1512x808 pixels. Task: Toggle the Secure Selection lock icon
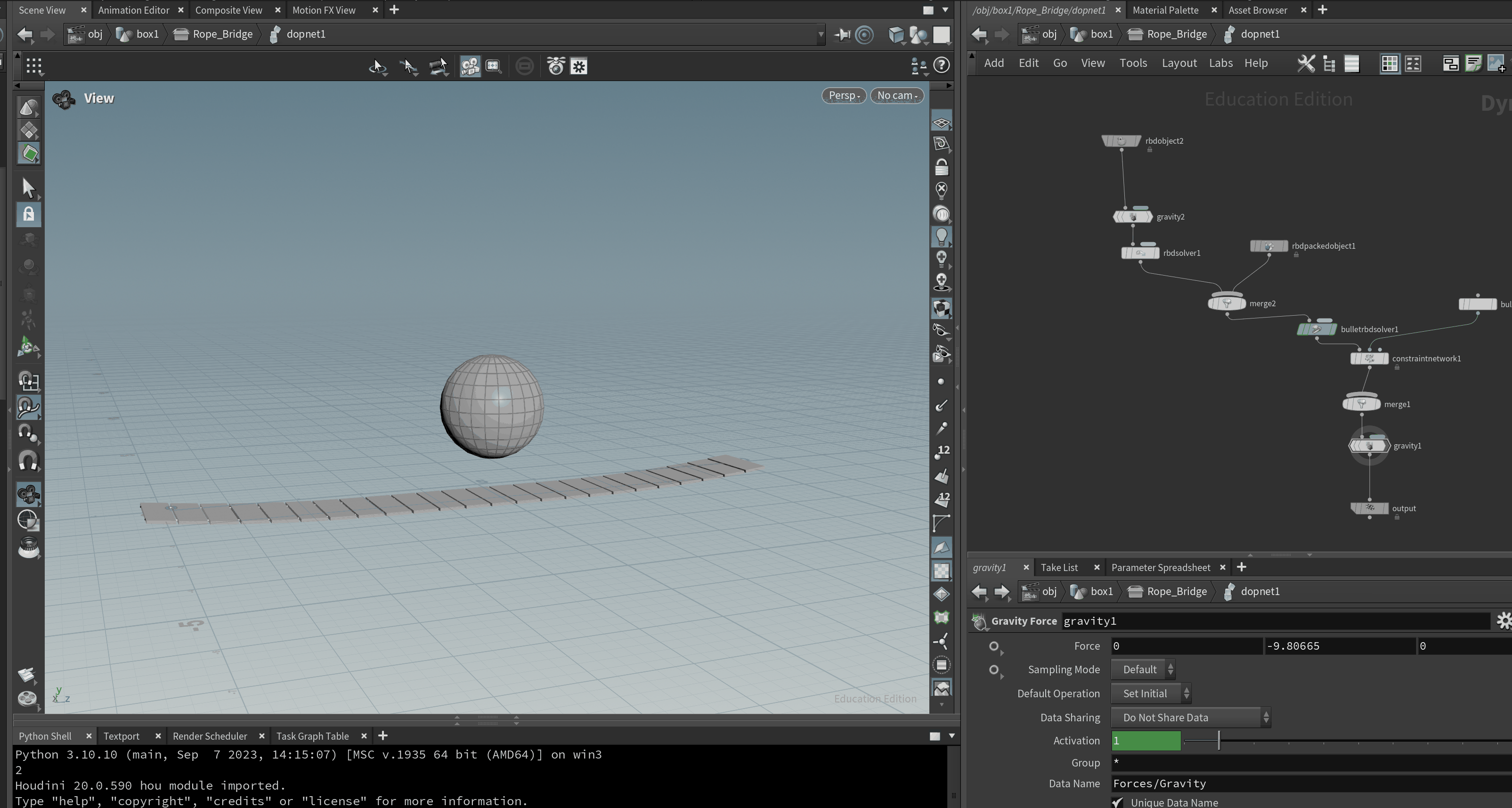point(28,214)
